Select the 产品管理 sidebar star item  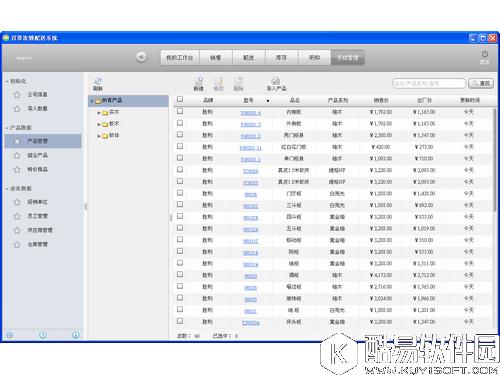17,141
